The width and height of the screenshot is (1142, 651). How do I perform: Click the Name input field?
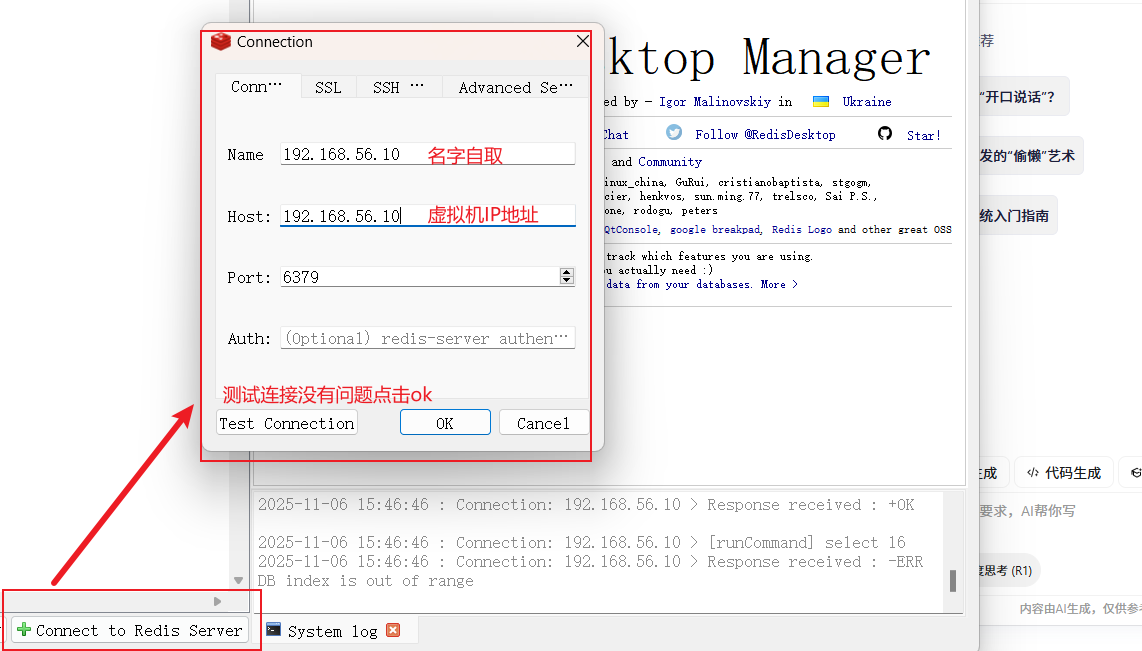(428, 154)
